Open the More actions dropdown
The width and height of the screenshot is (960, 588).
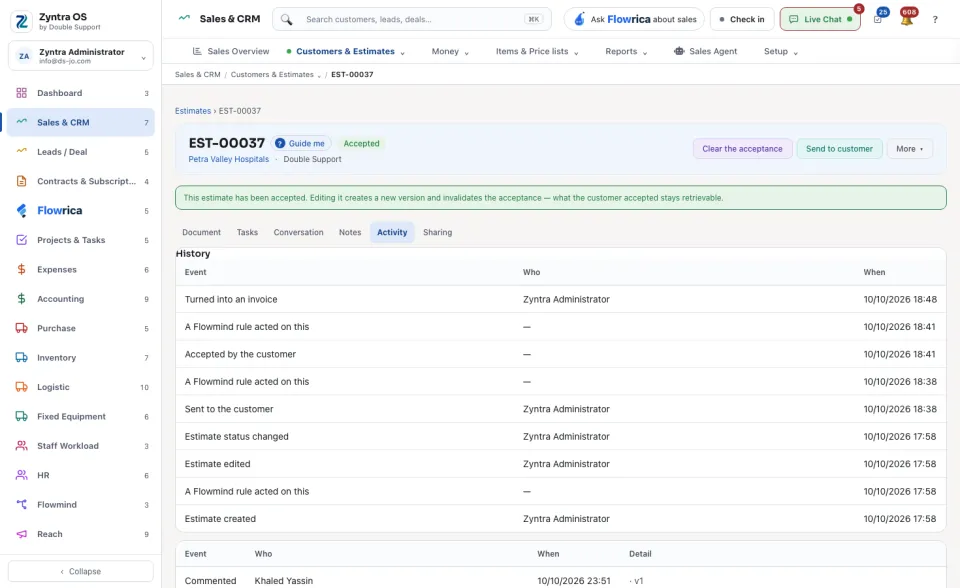click(x=909, y=149)
